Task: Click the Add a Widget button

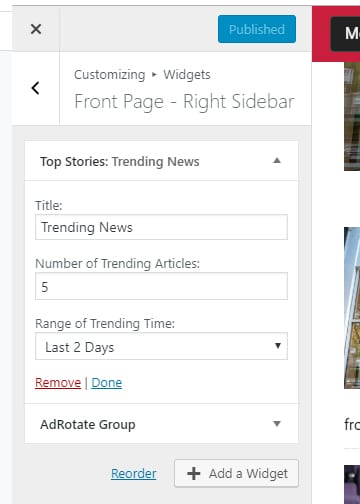Action: pyautogui.click(x=236, y=473)
